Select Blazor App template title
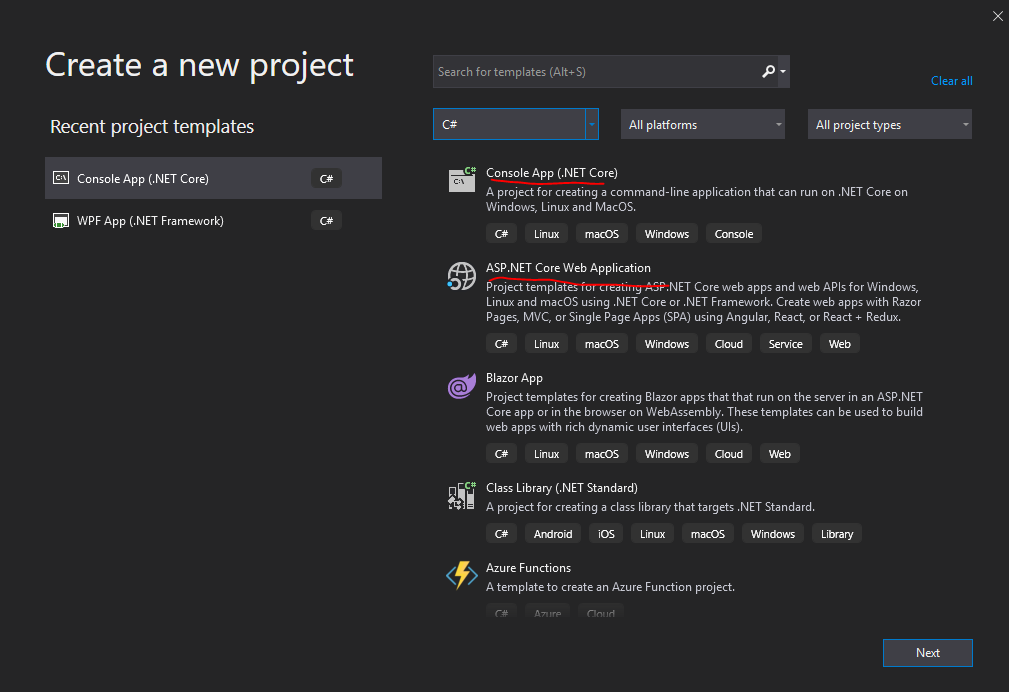 pyautogui.click(x=514, y=378)
